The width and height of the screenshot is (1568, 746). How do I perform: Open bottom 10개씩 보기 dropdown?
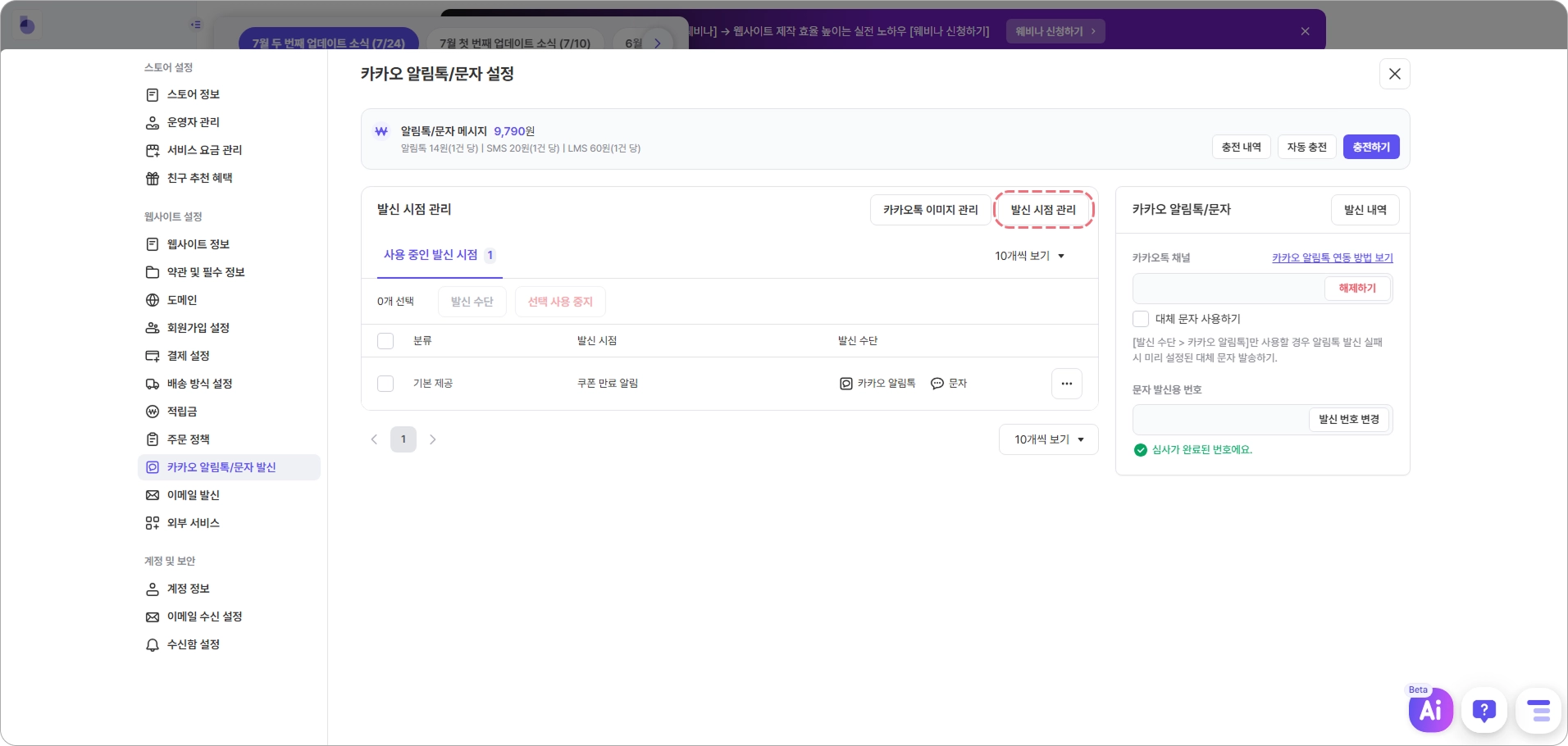1048,439
